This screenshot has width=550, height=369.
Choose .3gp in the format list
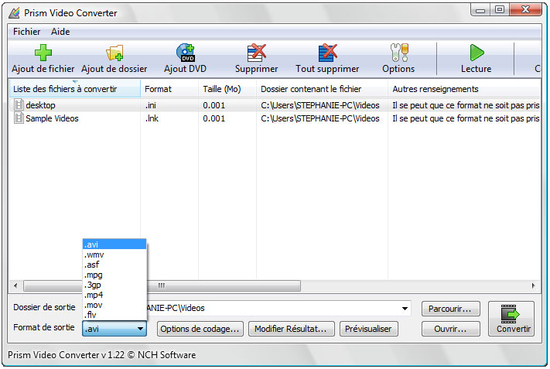click(x=114, y=284)
